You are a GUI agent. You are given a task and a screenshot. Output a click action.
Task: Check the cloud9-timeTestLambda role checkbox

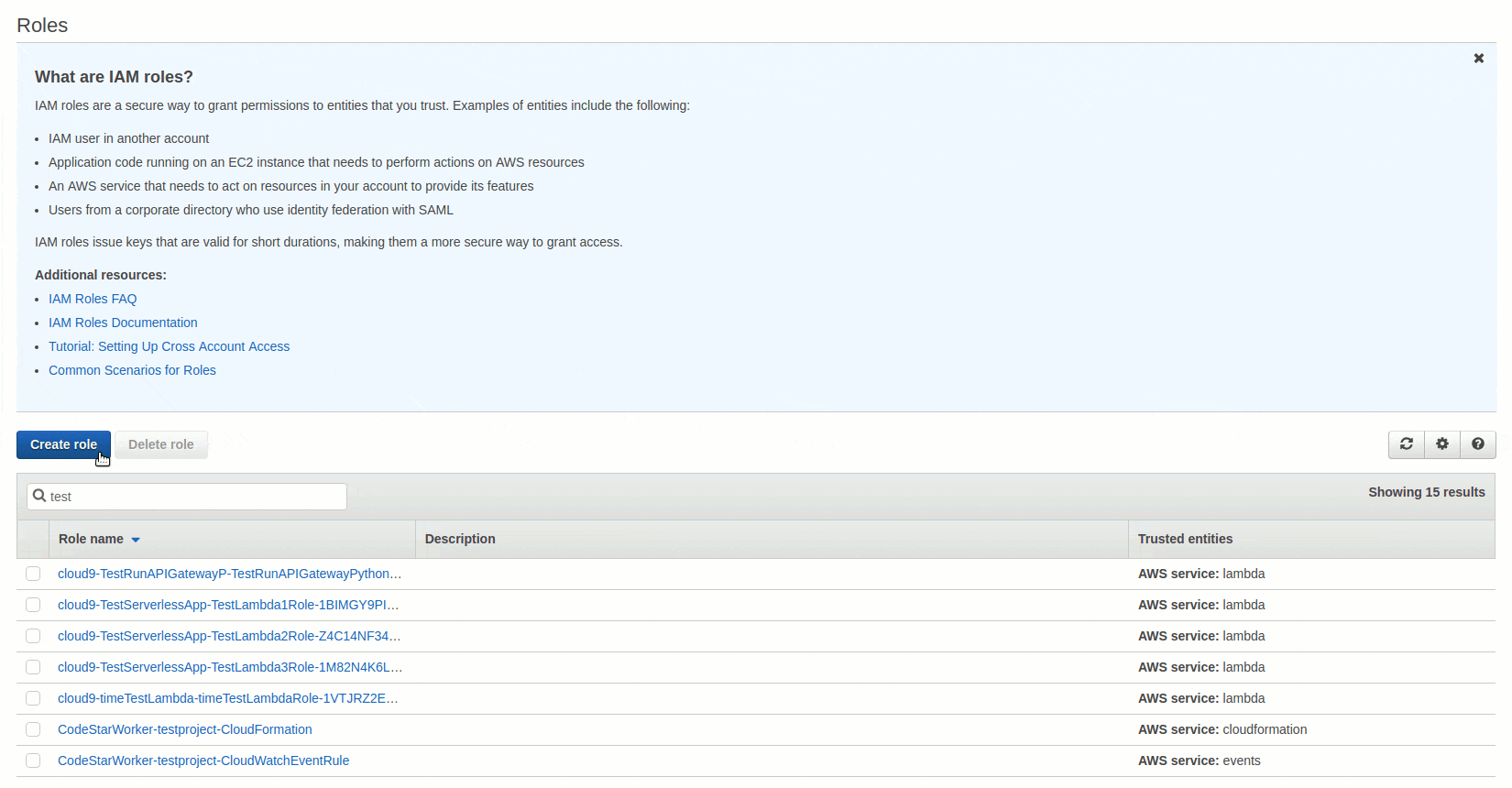click(x=33, y=698)
